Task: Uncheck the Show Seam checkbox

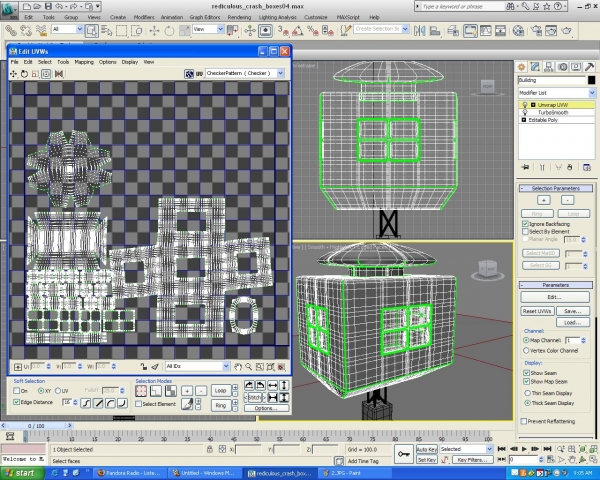Action: click(x=527, y=373)
